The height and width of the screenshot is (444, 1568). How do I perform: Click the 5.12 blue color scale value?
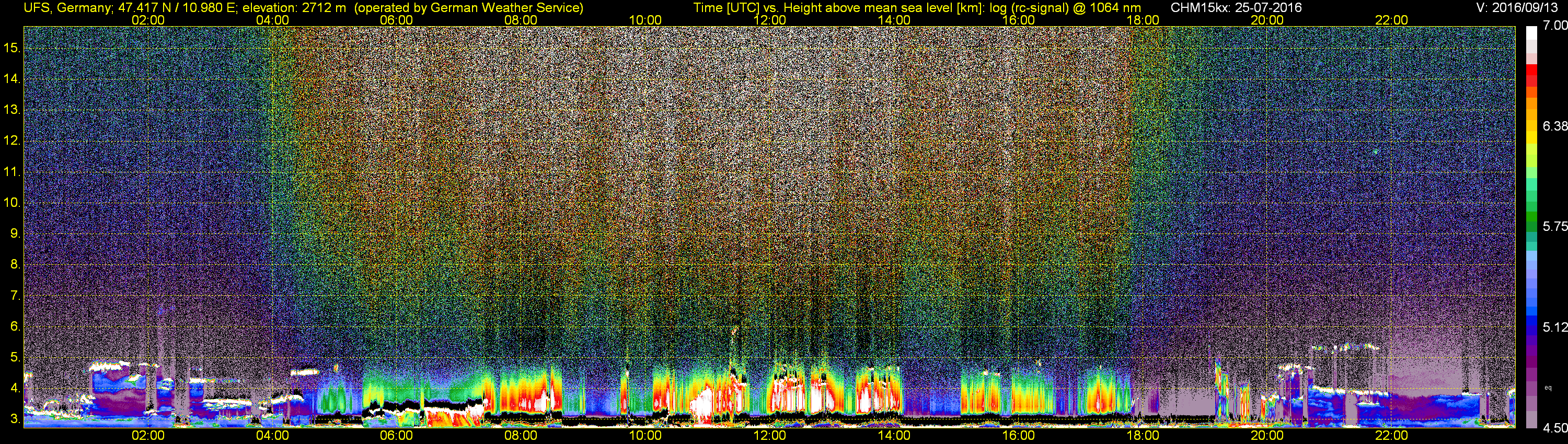tap(1554, 327)
